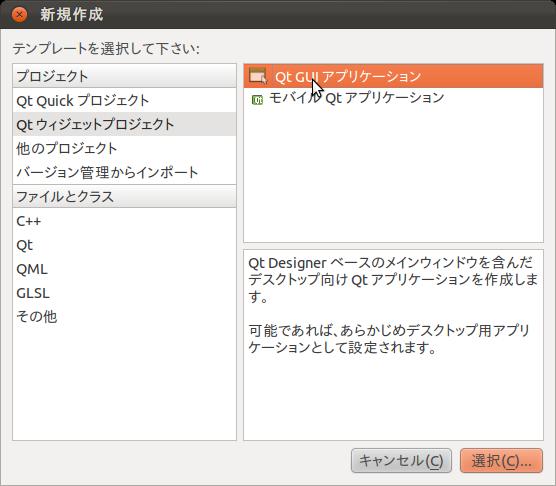Click the プロジェクト section header
The image size is (556, 486).
(x=124, y=76)
